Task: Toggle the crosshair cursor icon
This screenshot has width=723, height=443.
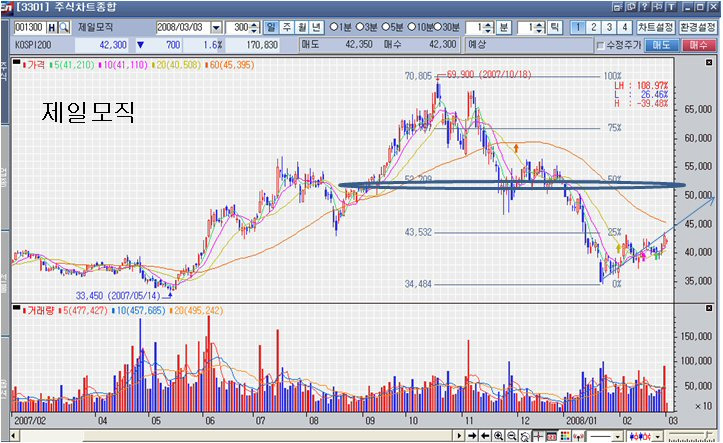Action: [538, 436]
